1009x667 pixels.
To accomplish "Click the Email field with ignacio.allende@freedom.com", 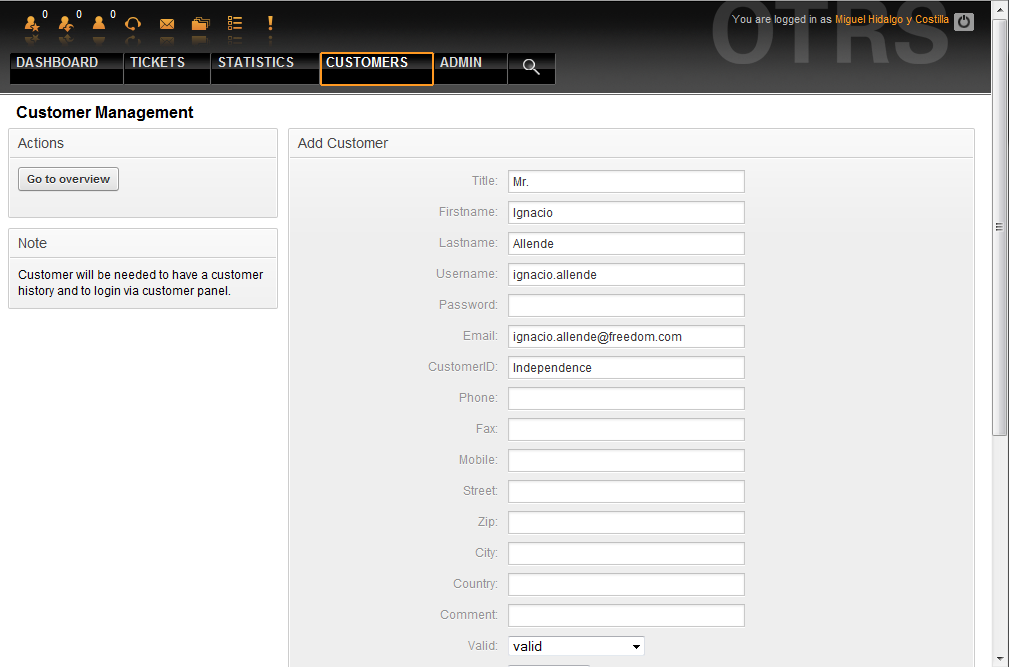I will [626, 336].
